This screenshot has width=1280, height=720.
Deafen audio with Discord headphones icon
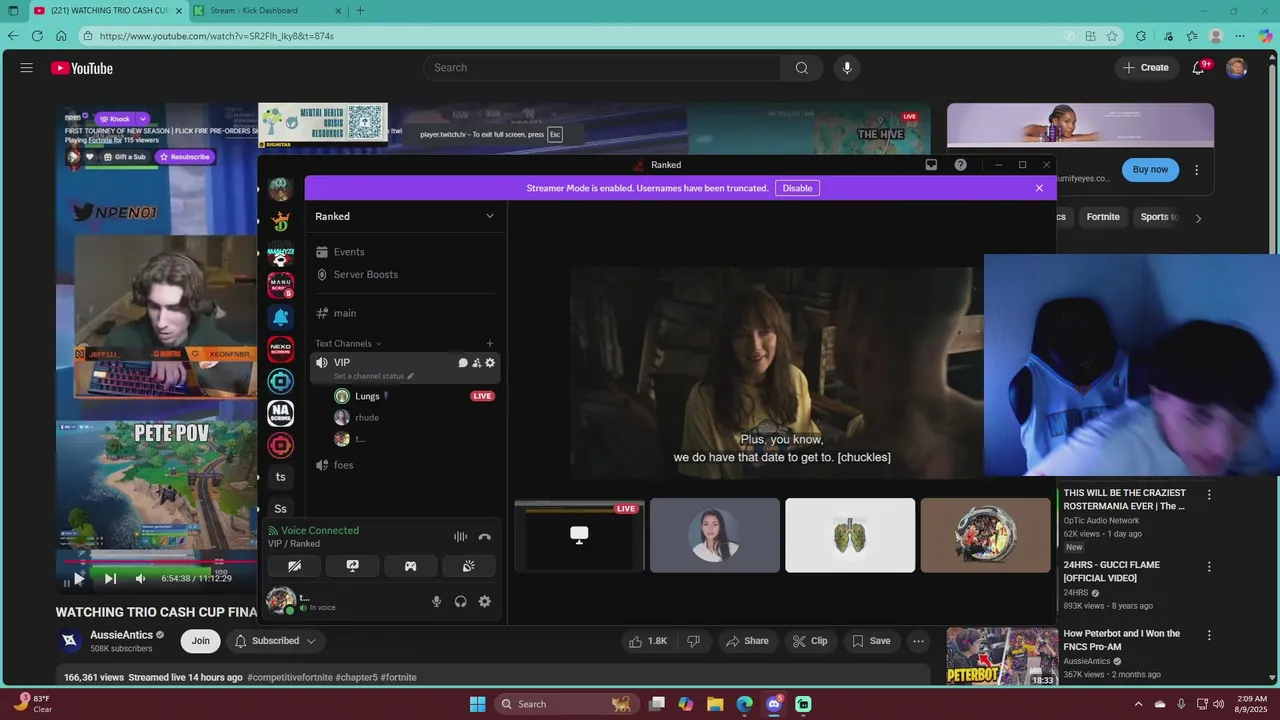[x=460, y=601]
